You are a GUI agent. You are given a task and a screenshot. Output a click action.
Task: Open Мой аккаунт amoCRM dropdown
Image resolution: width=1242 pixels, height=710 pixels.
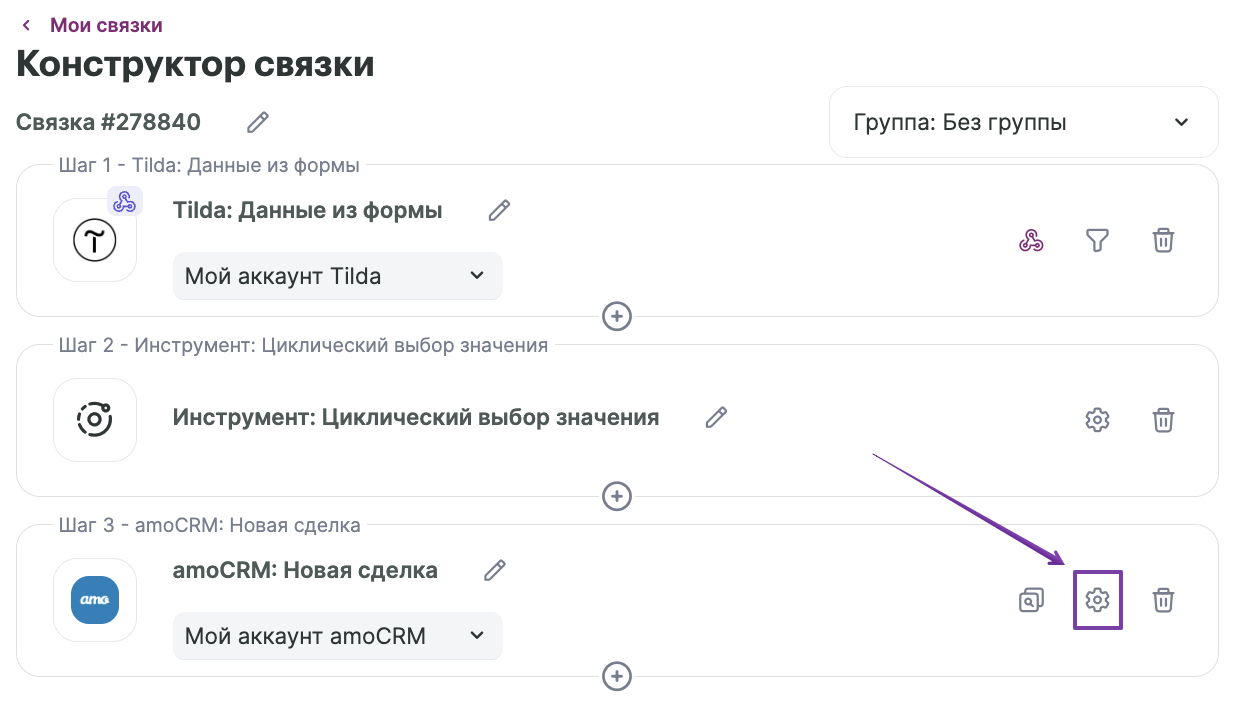(338, 636)
